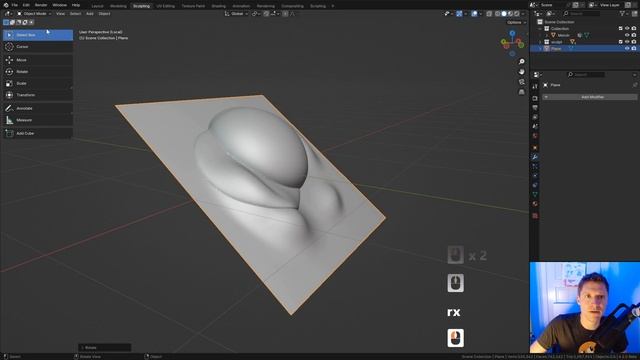Select the Add Cube tool
The image size is (640, 360).
[38, 133]
